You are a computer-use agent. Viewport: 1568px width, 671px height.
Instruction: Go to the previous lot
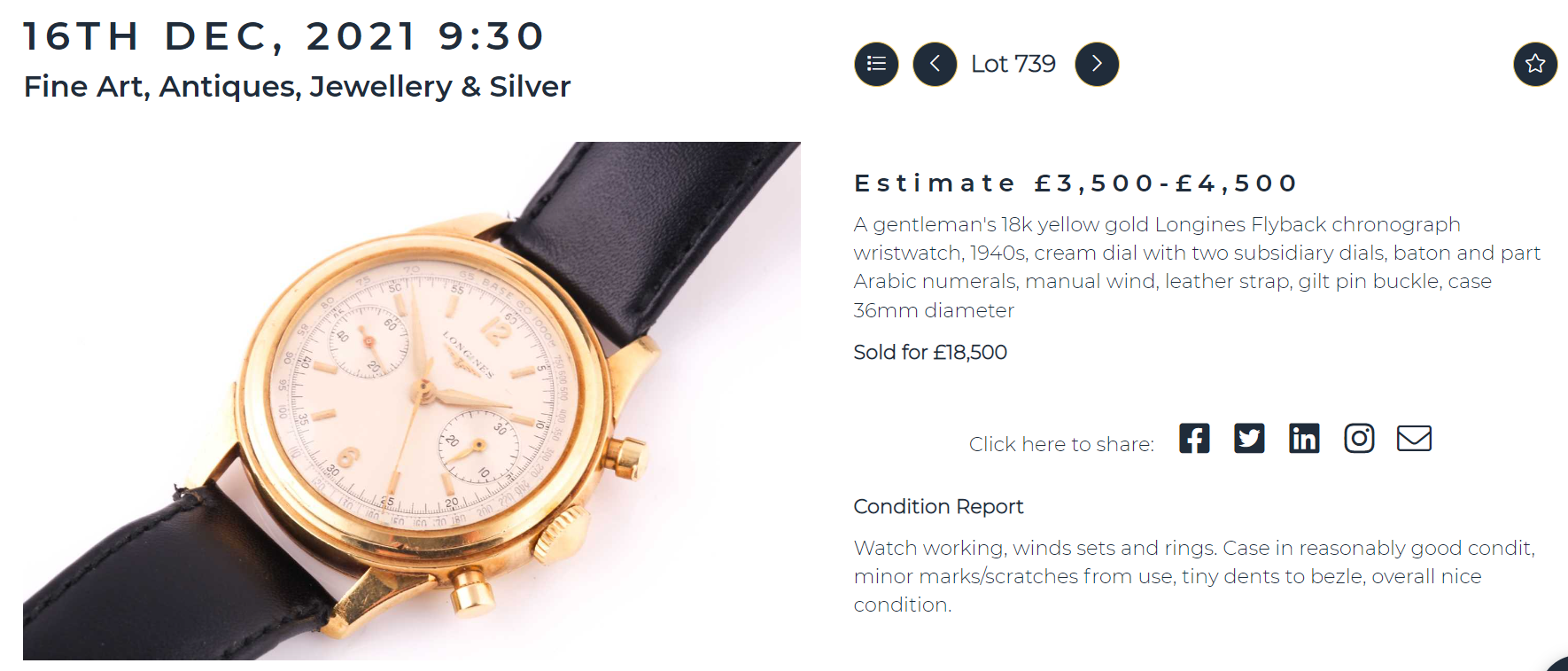point(935,64)
